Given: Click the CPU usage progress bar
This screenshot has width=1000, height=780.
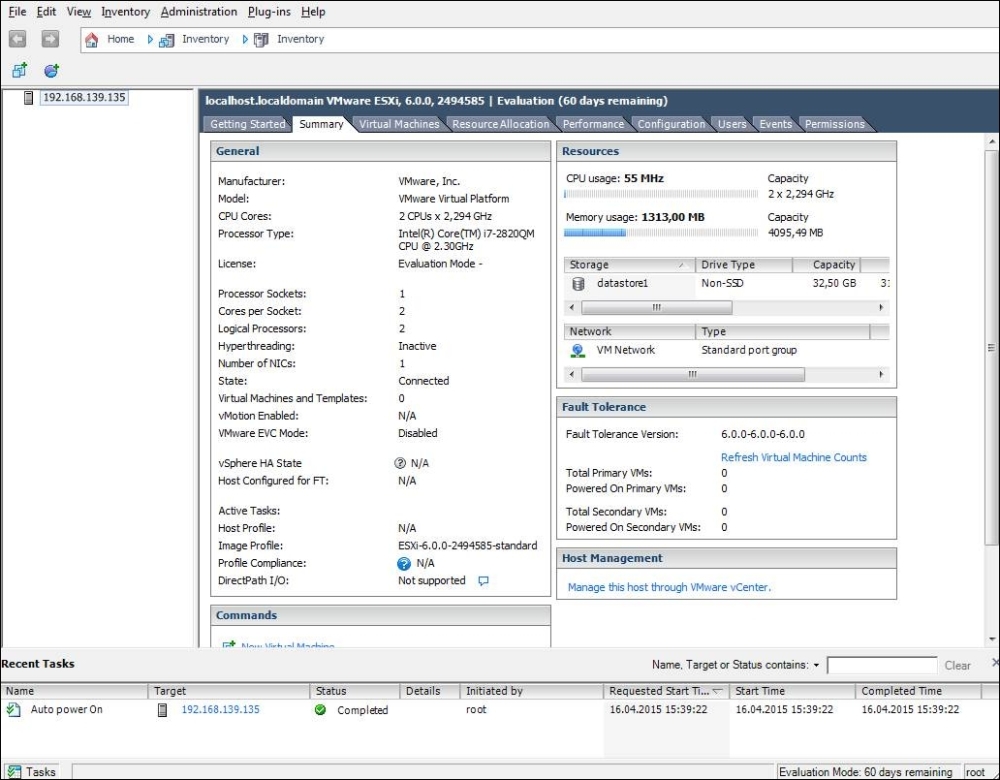Looking at the screenshot, I should tap(661, 194).
